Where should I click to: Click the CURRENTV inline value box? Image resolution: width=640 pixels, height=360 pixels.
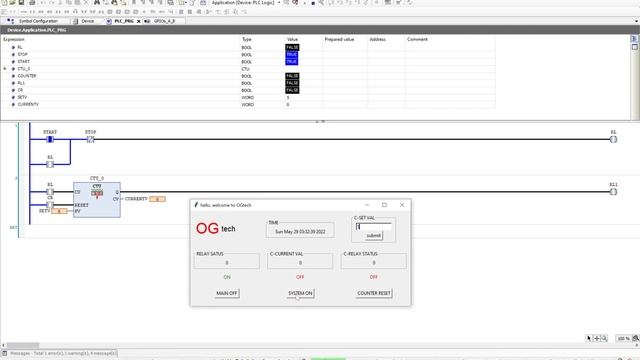coord(158,199)
